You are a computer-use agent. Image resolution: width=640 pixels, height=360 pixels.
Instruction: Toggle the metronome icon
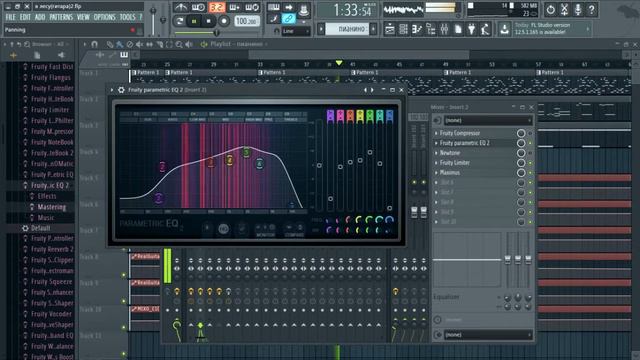[180, 7]
